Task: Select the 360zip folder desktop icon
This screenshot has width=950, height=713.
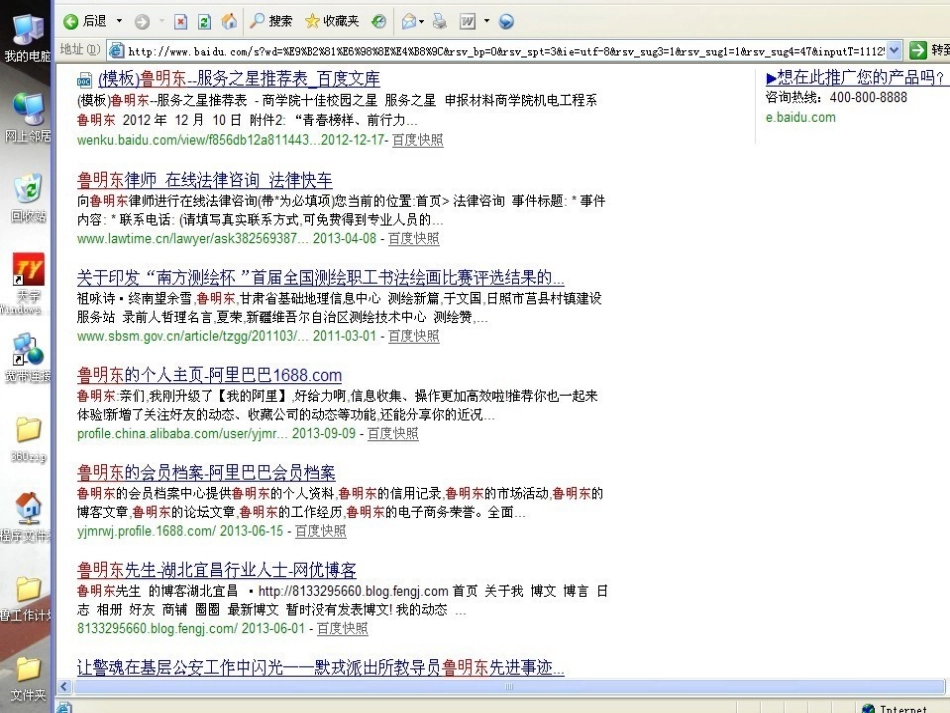Action: [x=28, y=439]
